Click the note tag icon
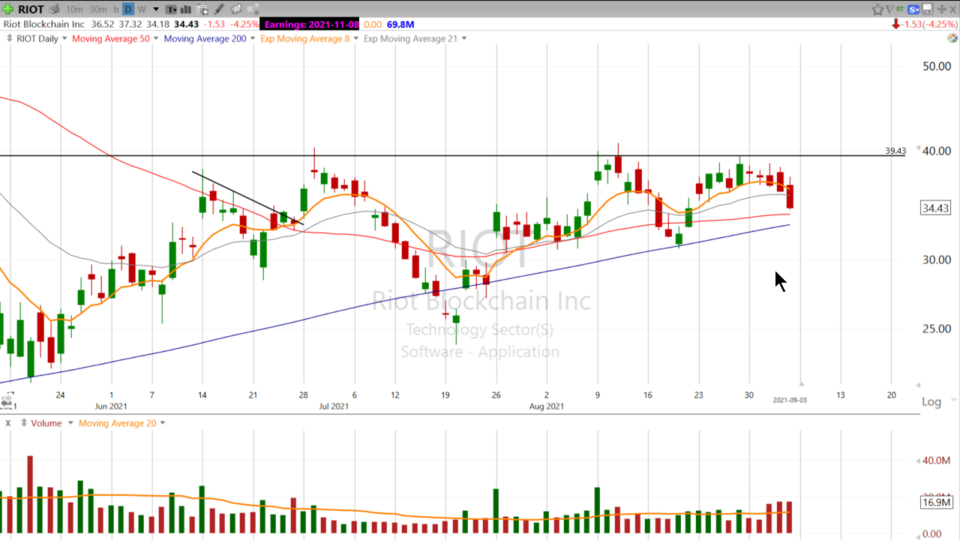960x540 pixels. tap(236, 9)
